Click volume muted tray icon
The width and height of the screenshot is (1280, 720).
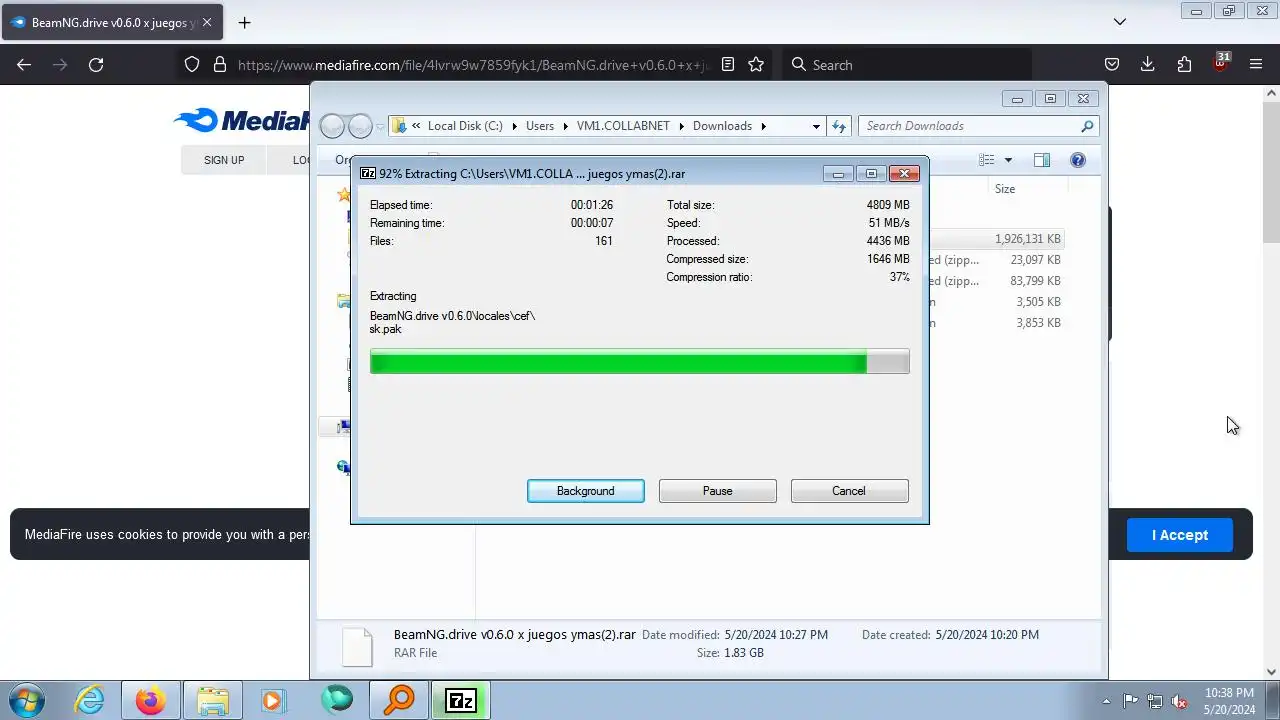click(x=1180, y=701)
